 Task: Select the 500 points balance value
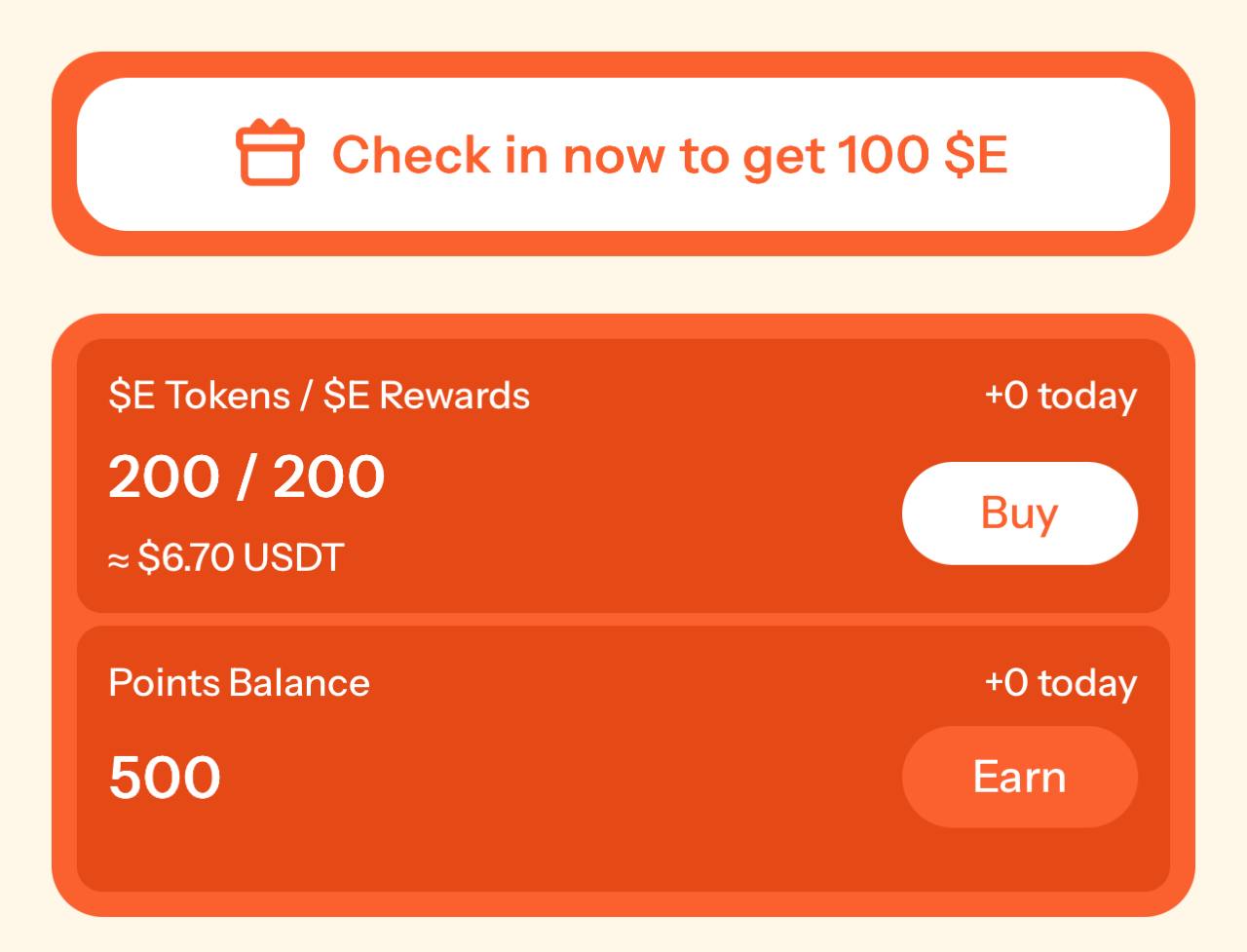(165, 778)
